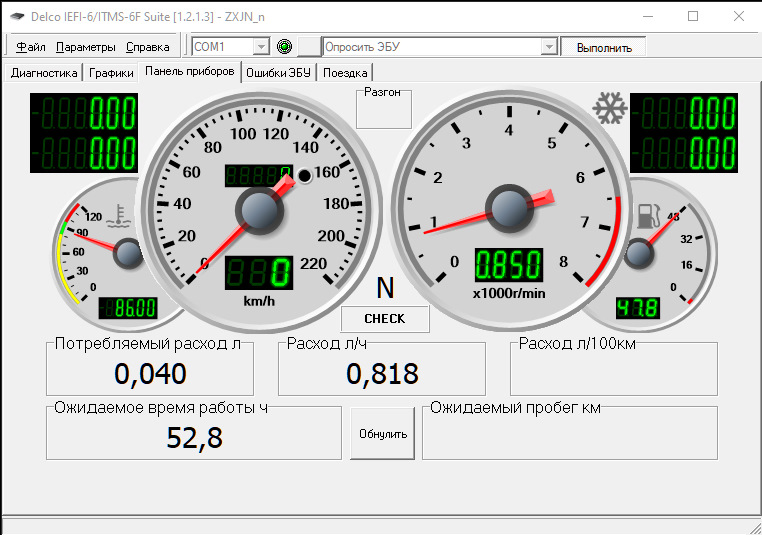Click the tachometer RPM digital display
The image size is (762, 535).
click(508, 265)
